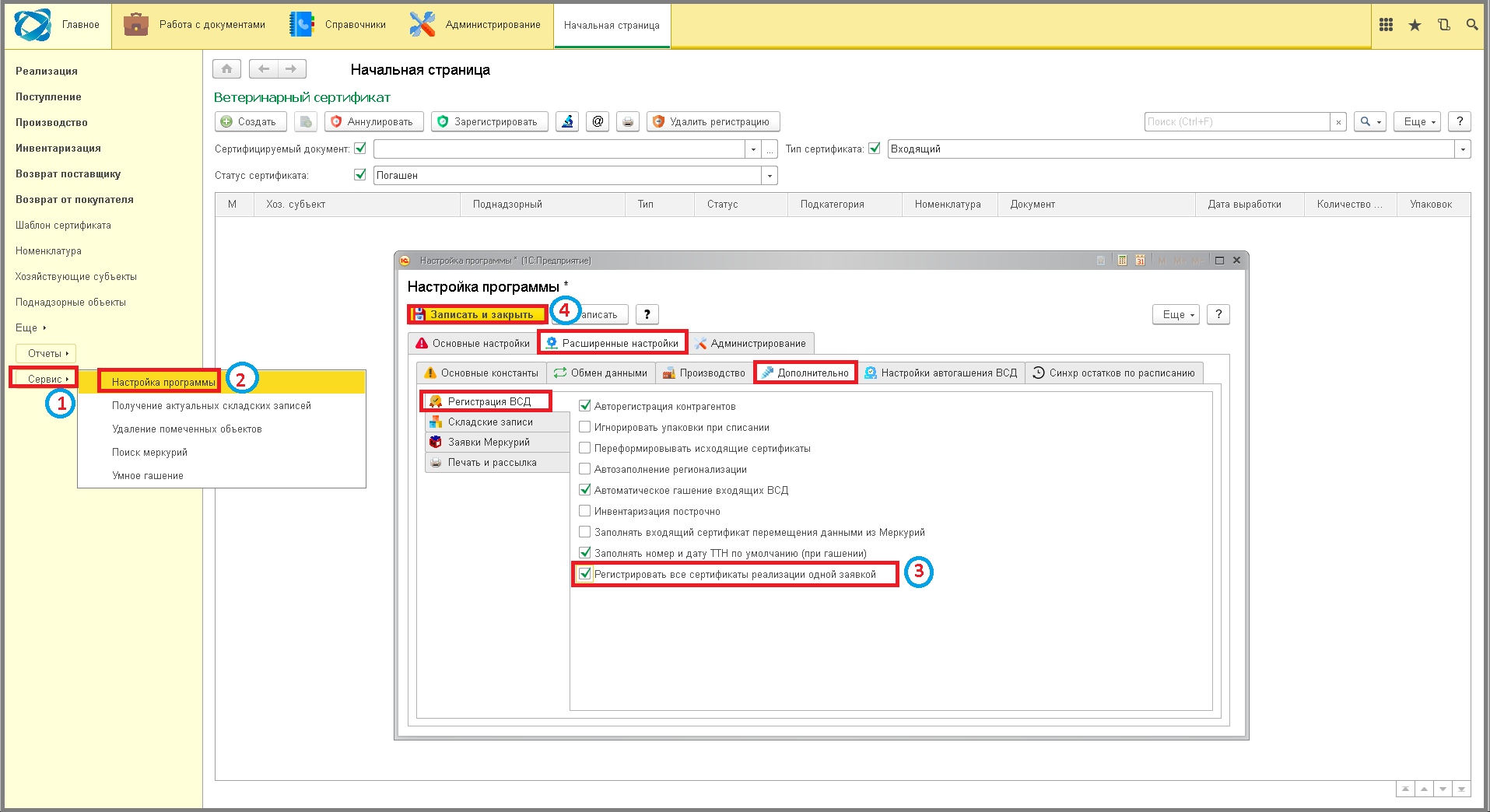This screenshot has height=812, width=1490.
Task: Go back with the left arrow
Action: coord(264,69)
